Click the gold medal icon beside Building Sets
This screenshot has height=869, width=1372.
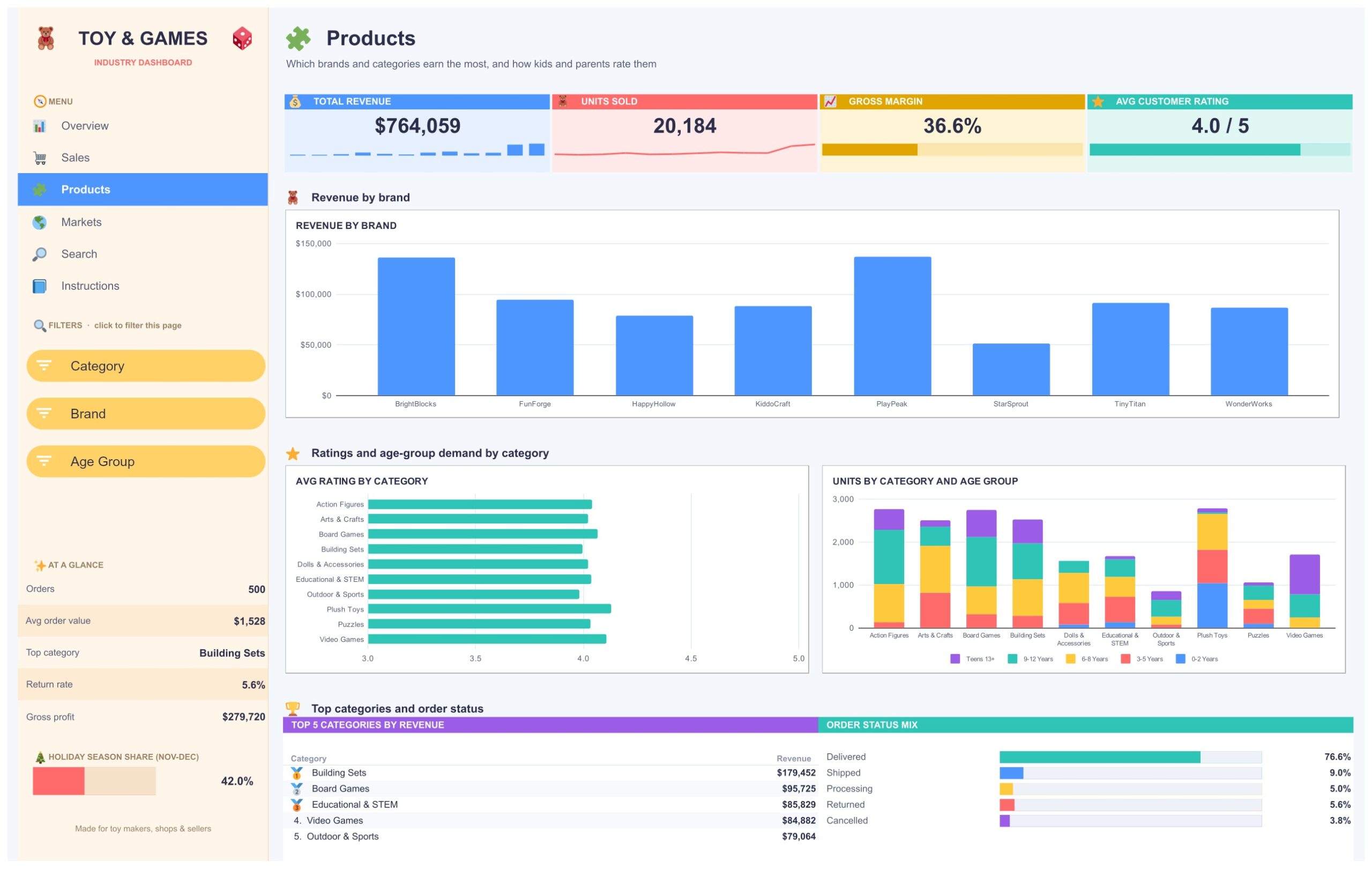(x=297, y=773)
